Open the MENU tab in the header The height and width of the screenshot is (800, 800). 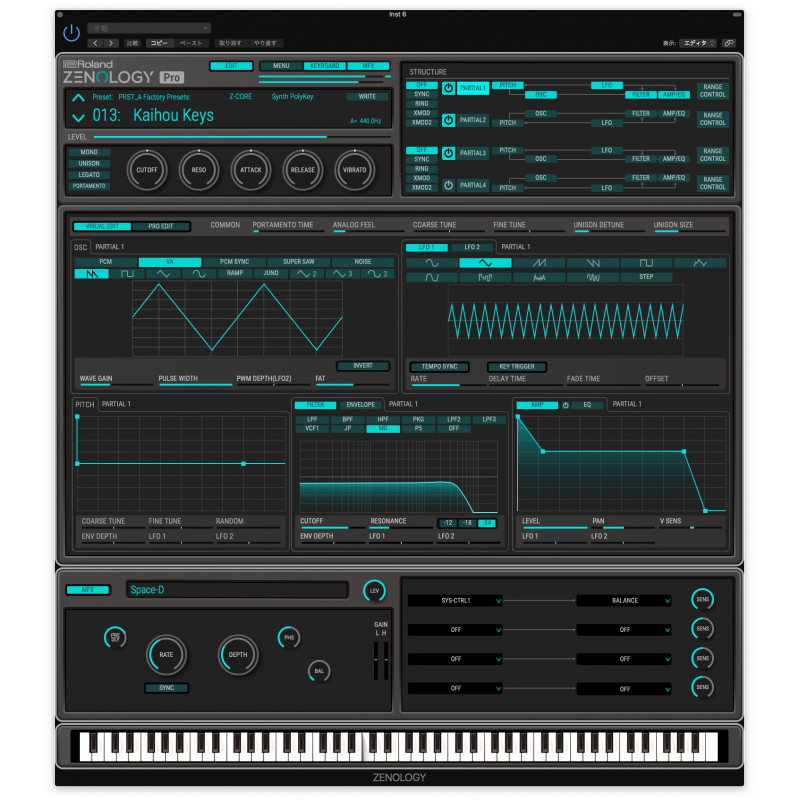point(281,66)
